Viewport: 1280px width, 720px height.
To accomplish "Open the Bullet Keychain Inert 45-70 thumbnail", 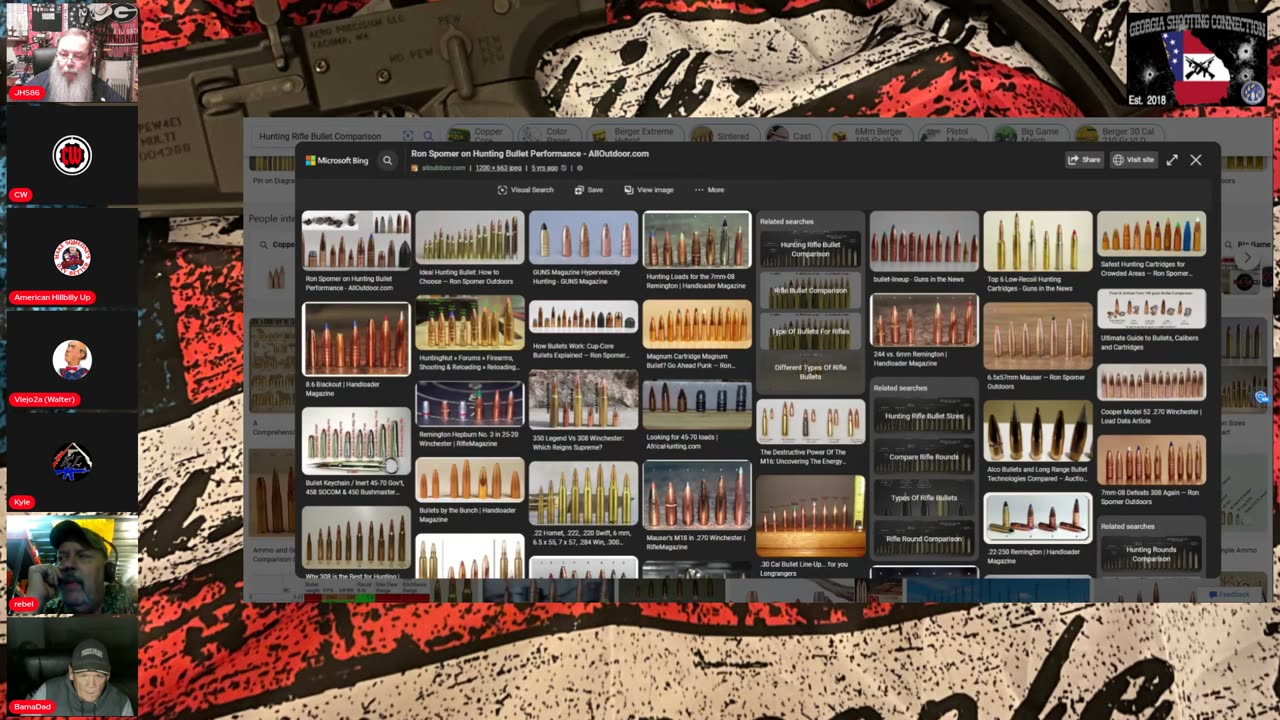I will (356, 441).
